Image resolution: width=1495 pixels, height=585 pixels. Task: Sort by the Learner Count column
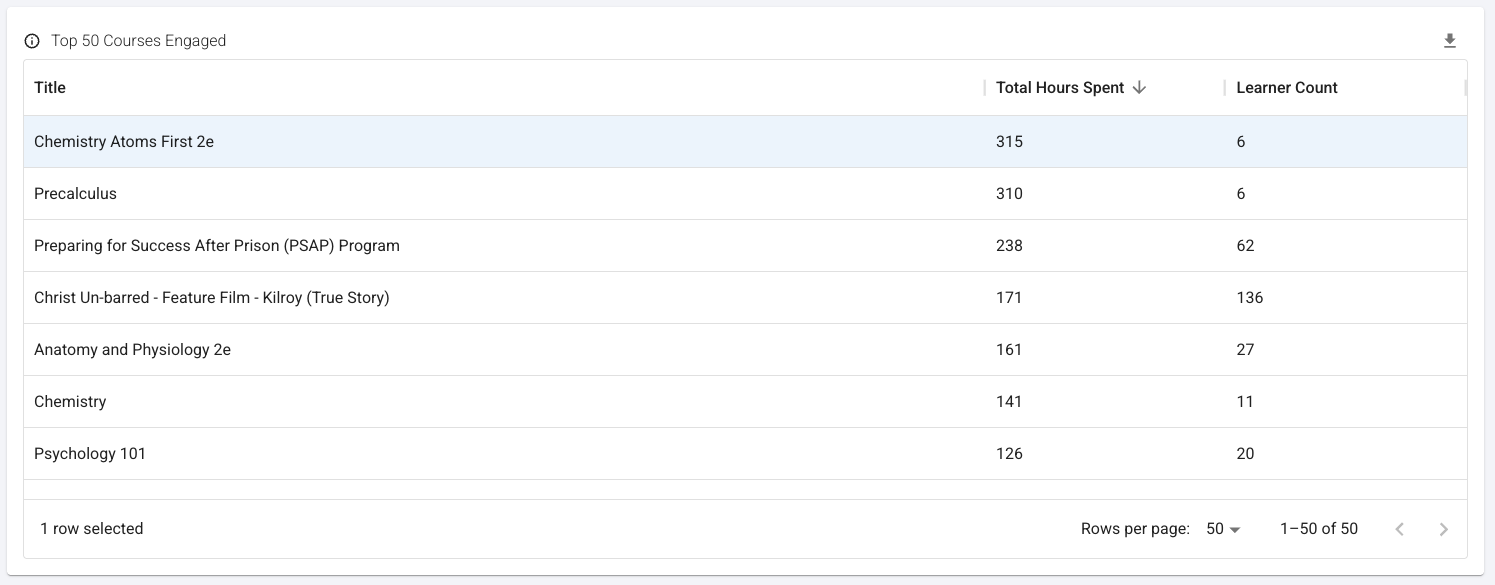tap(1286, 88)
